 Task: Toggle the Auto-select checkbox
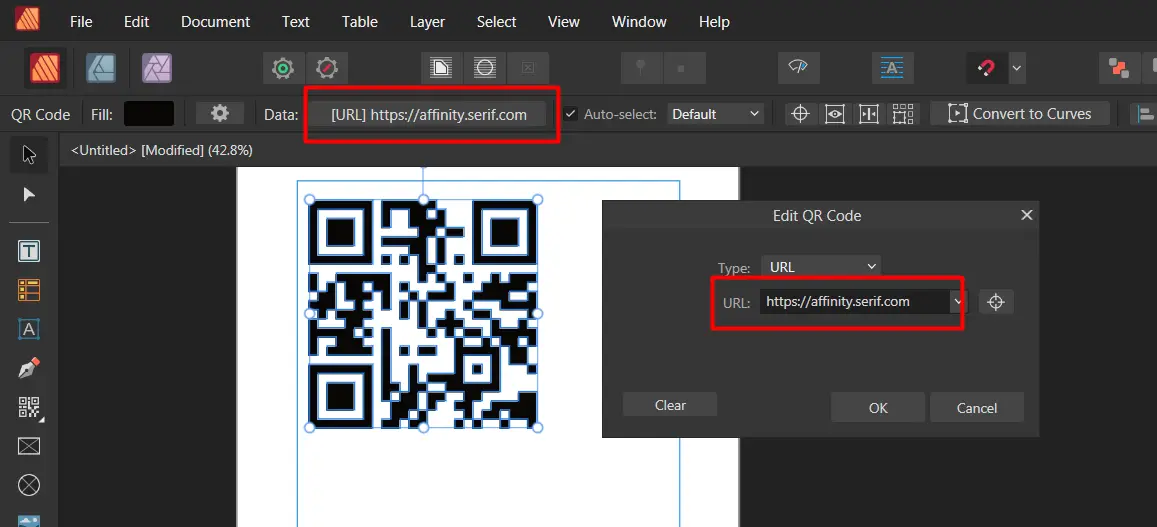click(570, 114)
